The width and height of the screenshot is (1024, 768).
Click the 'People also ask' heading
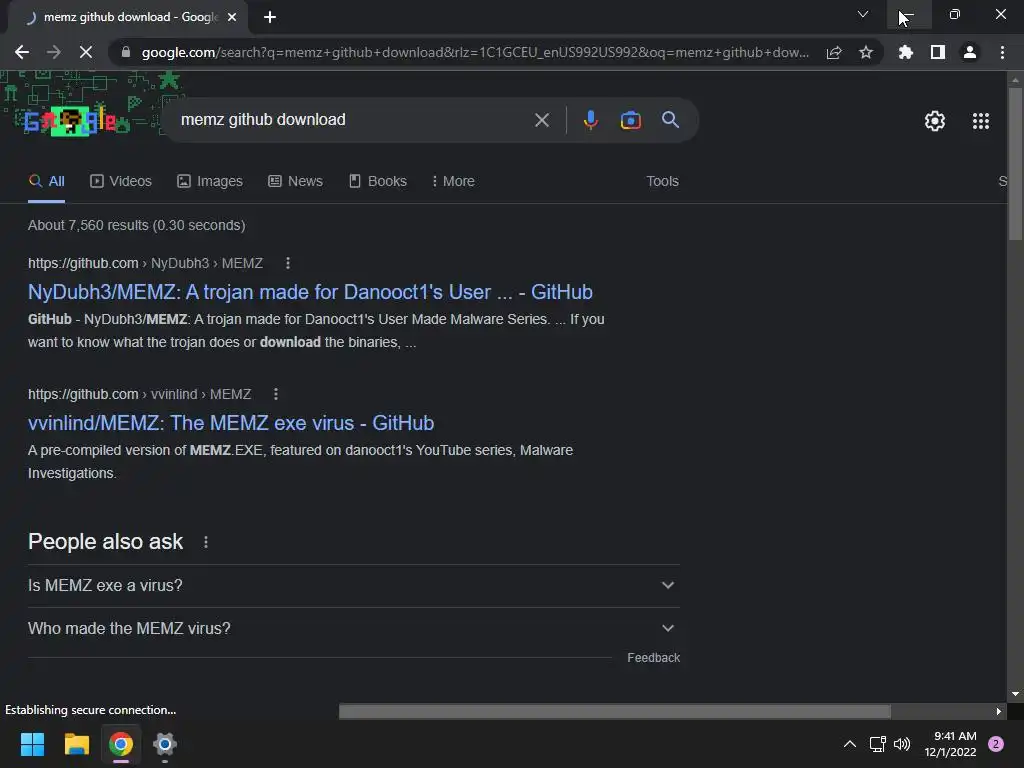pos(106,541)
